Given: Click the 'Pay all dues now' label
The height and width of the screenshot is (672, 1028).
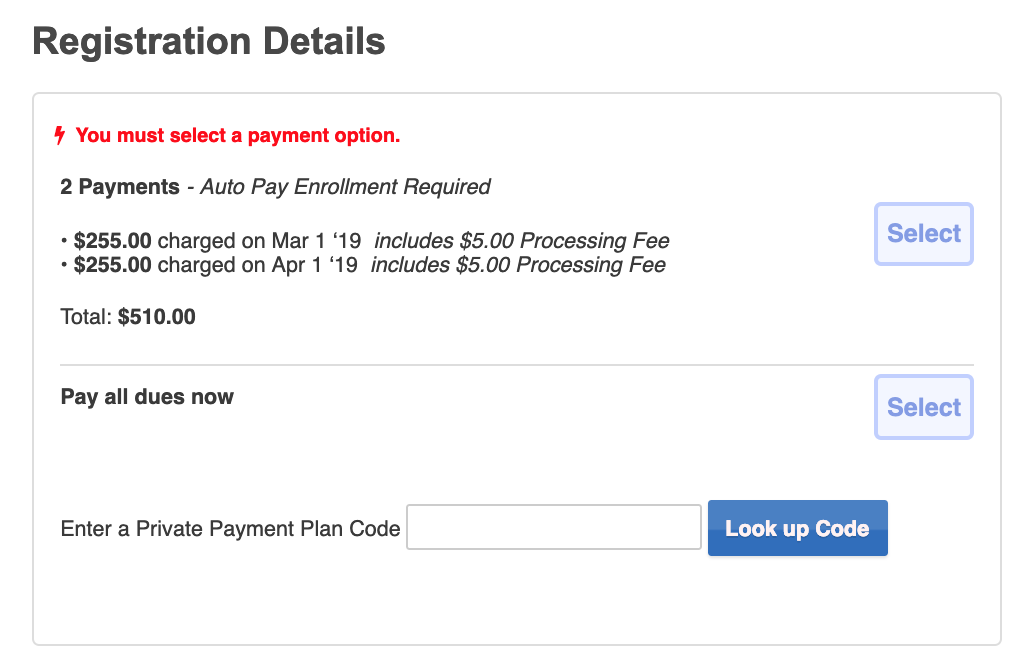Looking at the screenshot, I should click(147, 397).
